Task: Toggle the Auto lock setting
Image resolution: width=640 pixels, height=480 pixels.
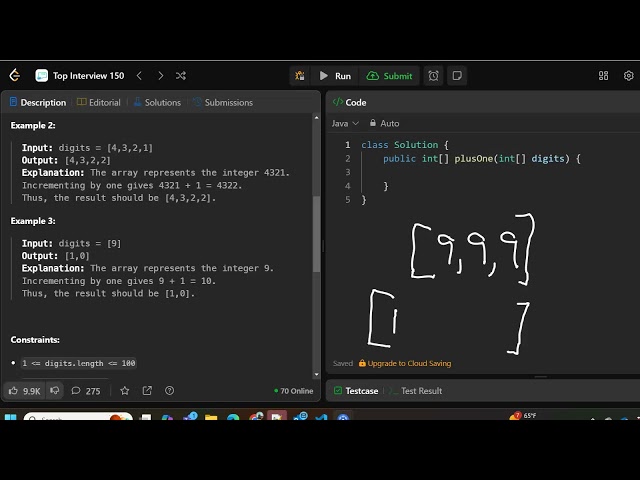Action: point(384,123)
